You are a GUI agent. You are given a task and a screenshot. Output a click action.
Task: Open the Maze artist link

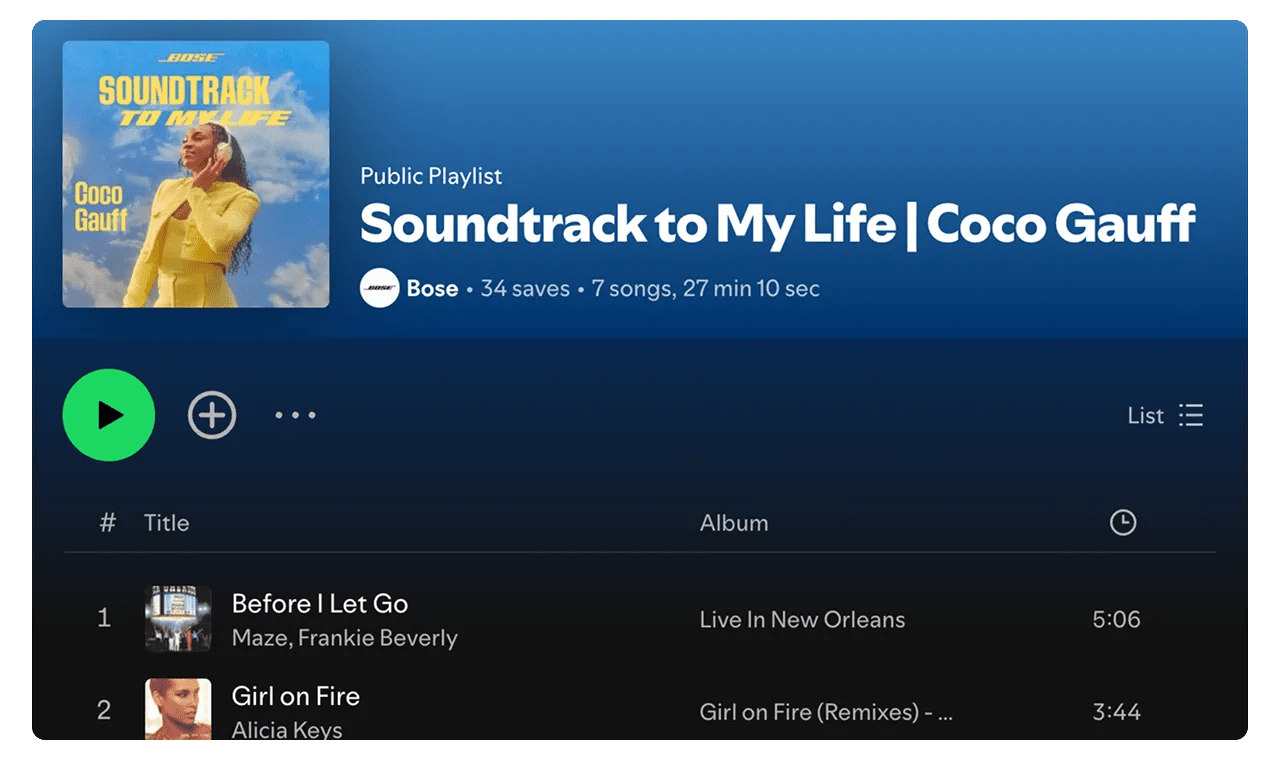click(258, 638)
